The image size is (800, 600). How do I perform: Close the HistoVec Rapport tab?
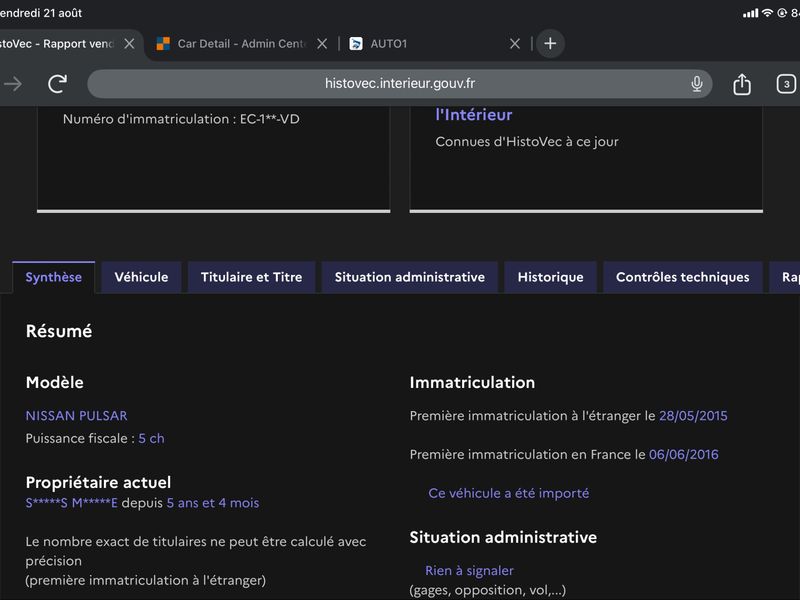[130, 44]
